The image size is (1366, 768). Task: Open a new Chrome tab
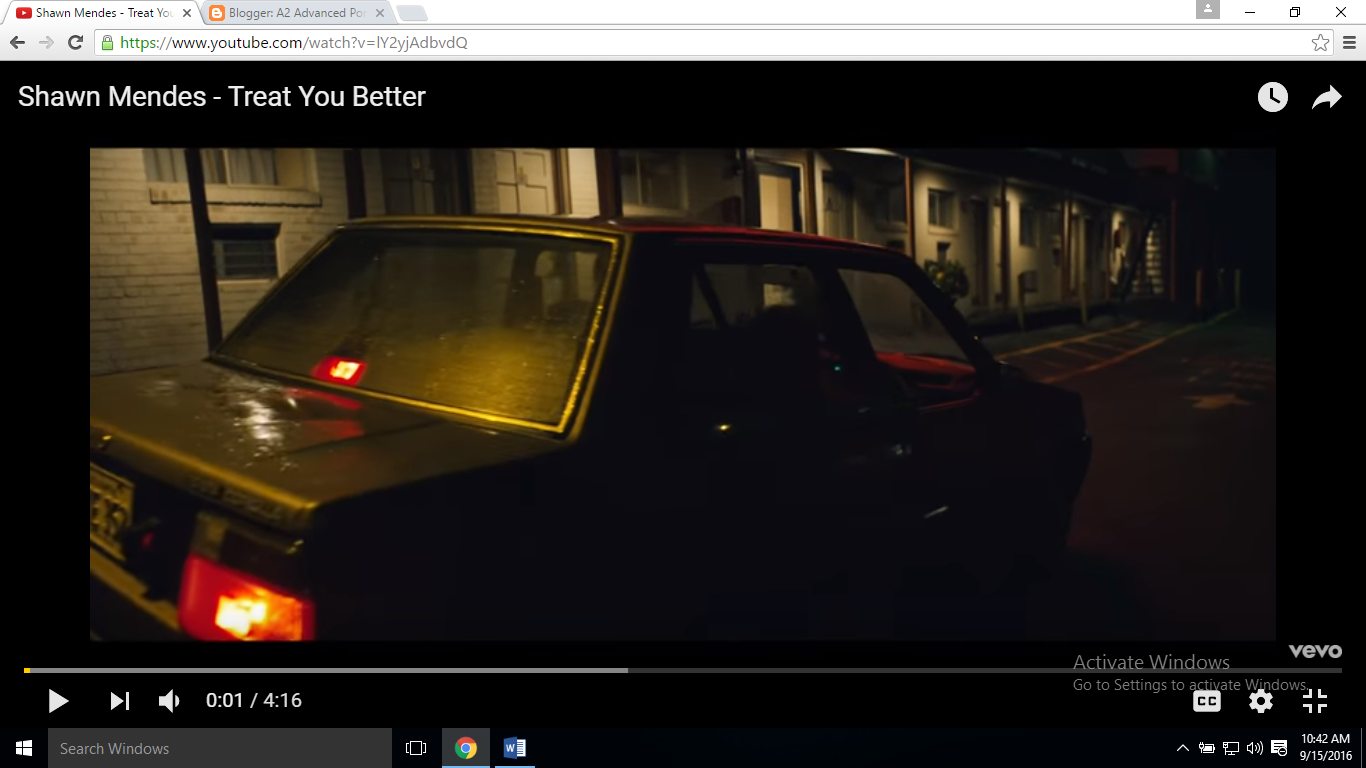pos(411,13)
